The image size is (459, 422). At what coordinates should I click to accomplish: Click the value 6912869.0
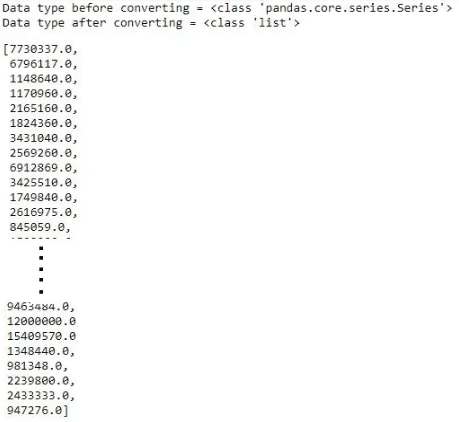[x=41, y=168]
